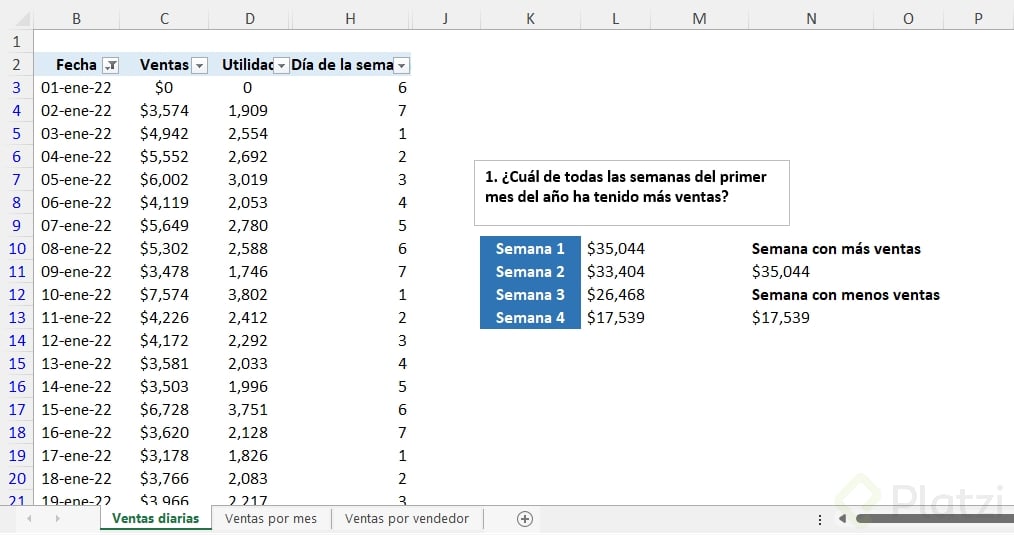Switch to the Ventas por mes sheet tab
The width and height of the screenshot is (1014, 535).
[271, 519]
